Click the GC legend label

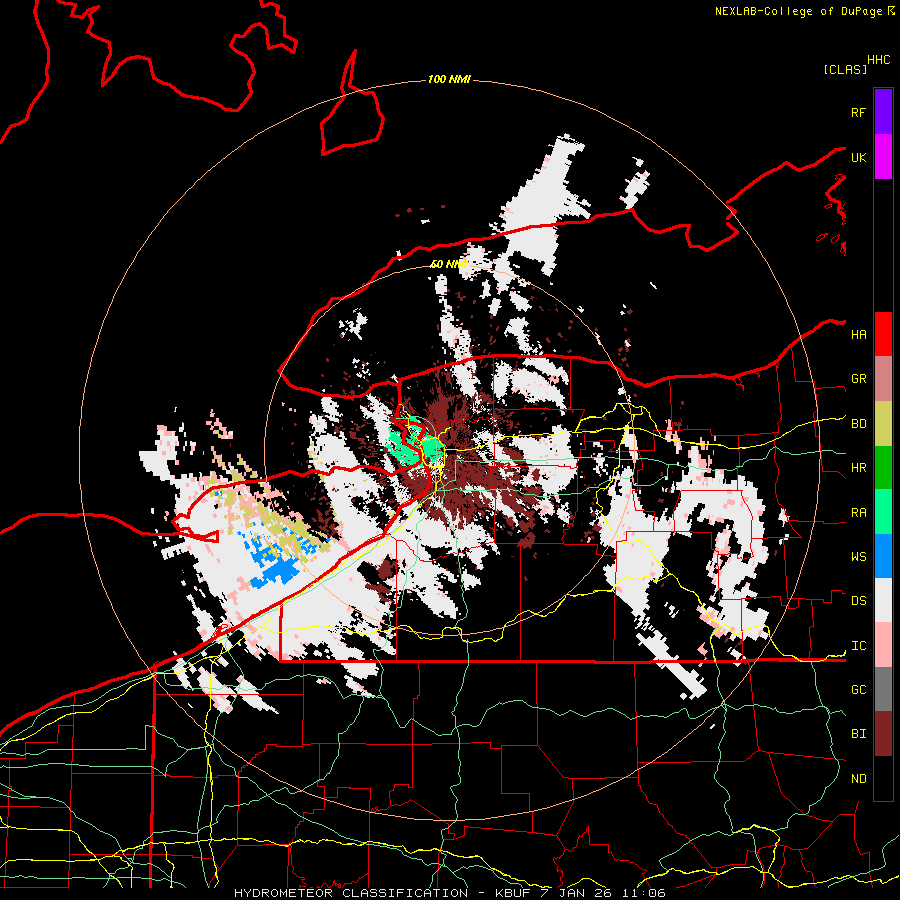point(858,690)
